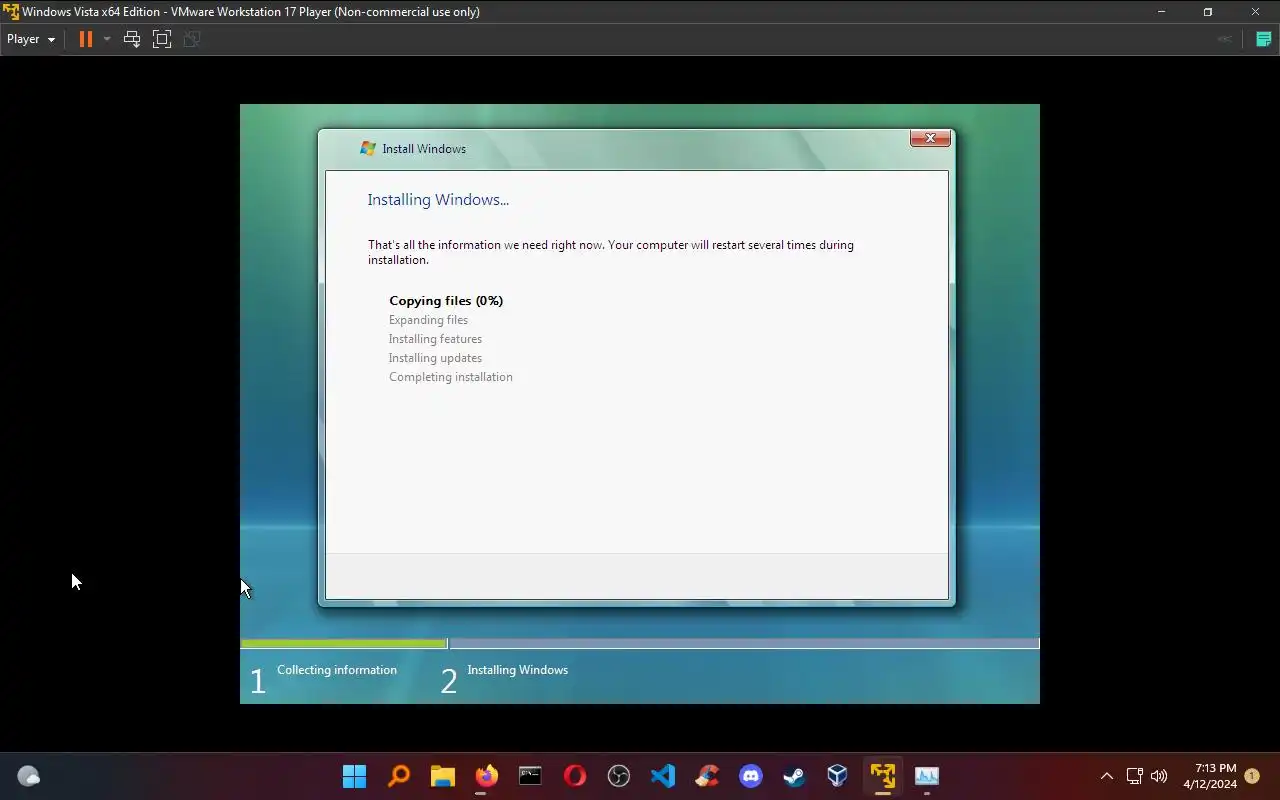Launch Firefox from the taskbar
This screenshot has height=800, width=1280.
(x=486, y=776)
